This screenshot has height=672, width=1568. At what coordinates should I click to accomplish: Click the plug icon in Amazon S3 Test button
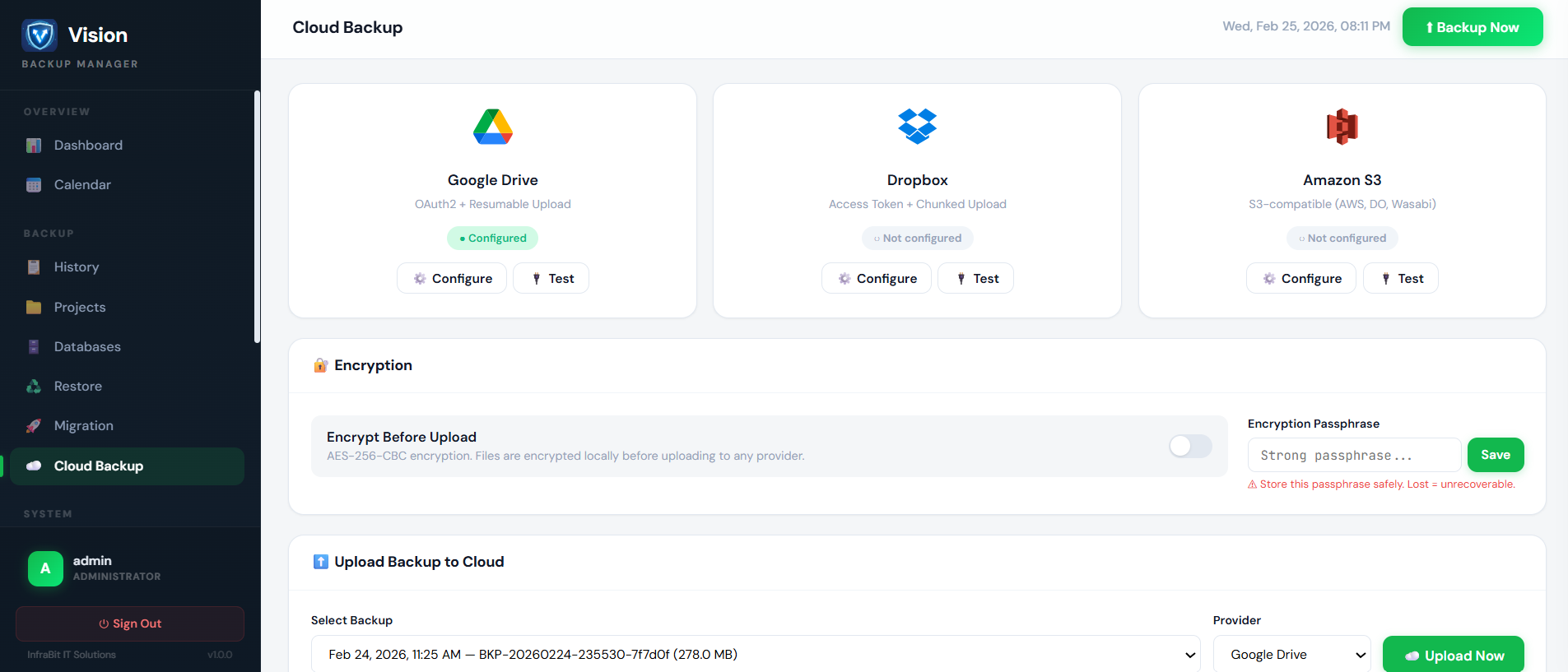[1386, 279]
